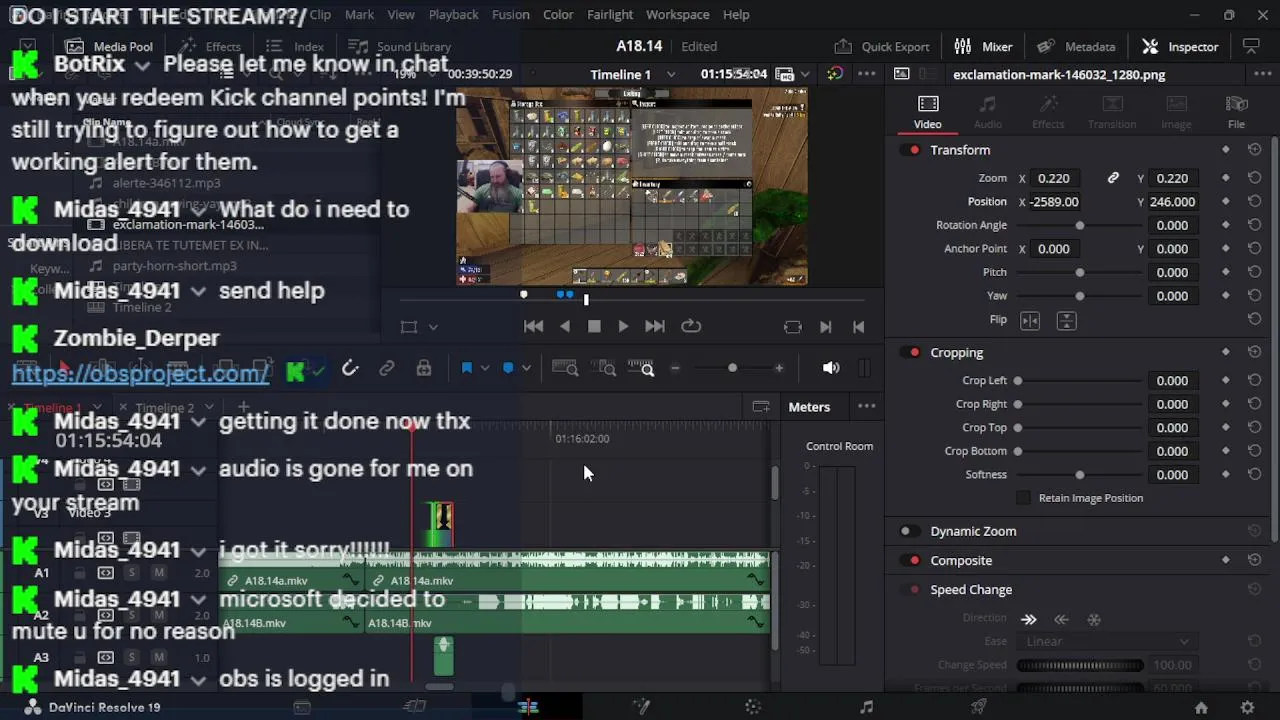Image resolution: width=1280 pixels, height=720 pixels.
Task: Open the Timeline 1 name dropdown
Action: (x=671, y=75)
